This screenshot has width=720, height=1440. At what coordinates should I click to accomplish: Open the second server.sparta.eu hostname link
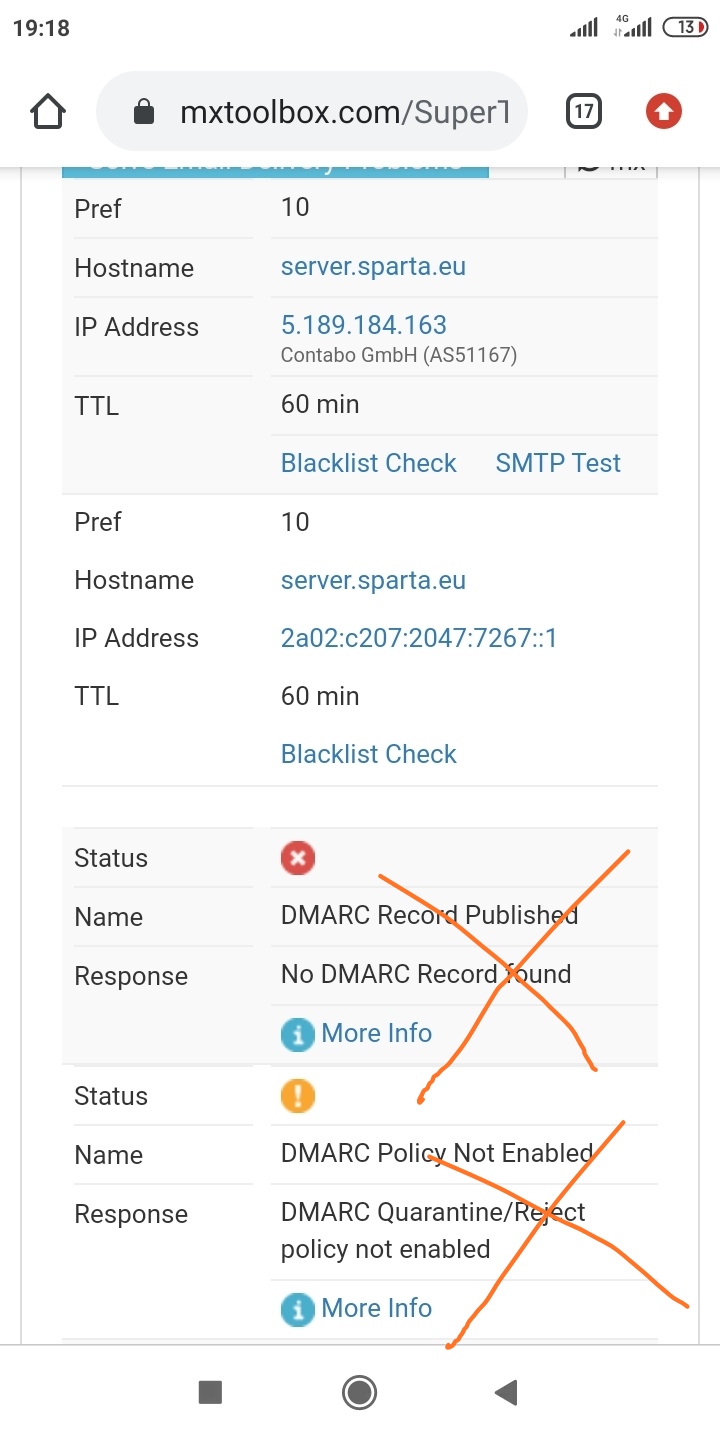coord(373,580)
